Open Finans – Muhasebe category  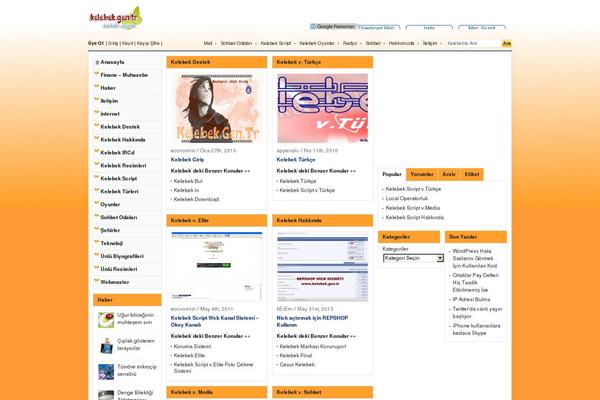124,75
